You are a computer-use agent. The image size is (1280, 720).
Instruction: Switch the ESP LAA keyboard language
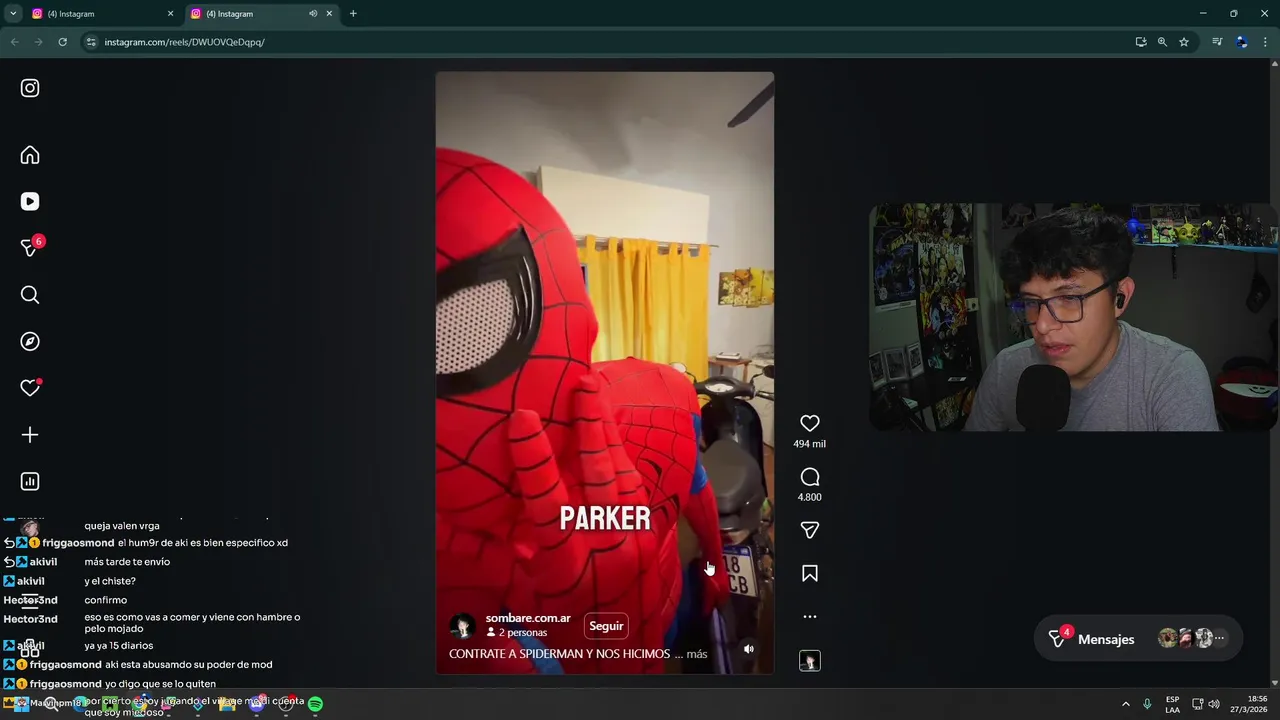tap(1172, 704)
